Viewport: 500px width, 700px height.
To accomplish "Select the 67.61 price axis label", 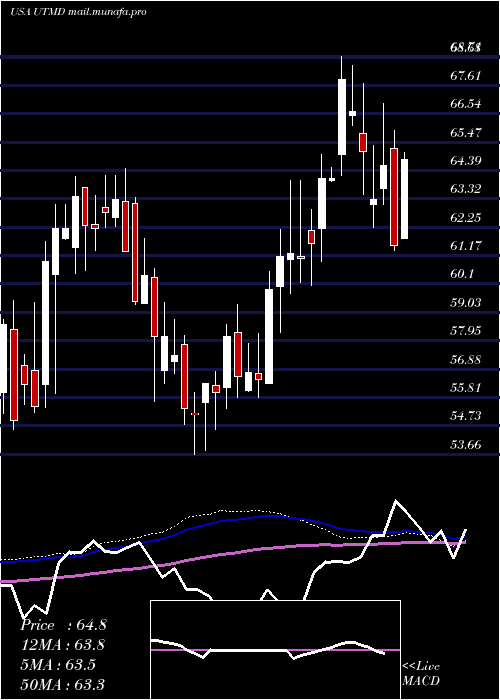I will (466, 75).
